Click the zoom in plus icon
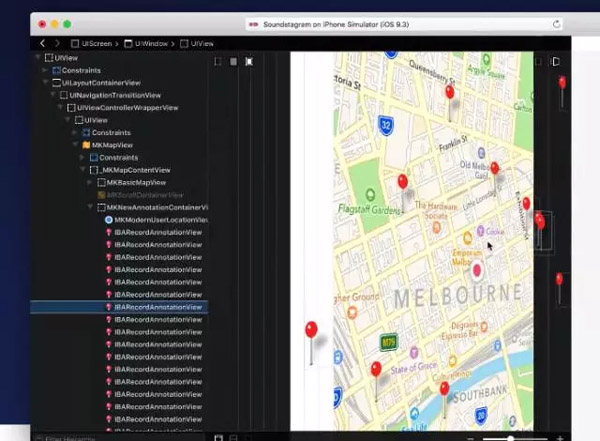The height and width of the screenshot is (441, 600). [560, 438]
